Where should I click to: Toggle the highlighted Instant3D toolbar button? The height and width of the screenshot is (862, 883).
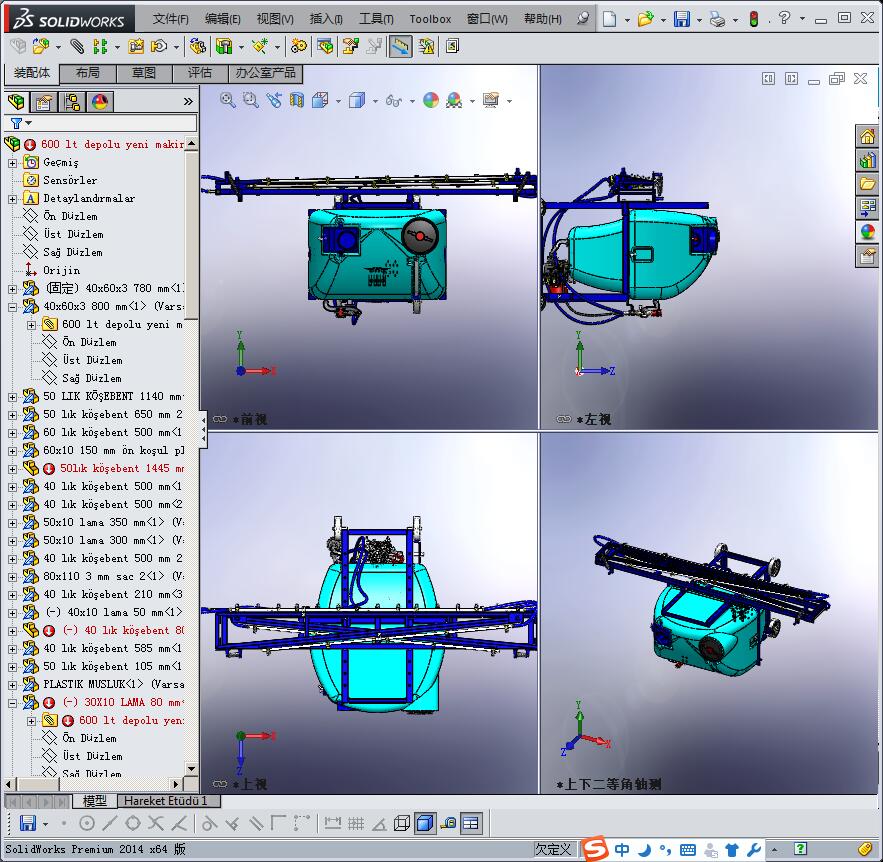pos(400,46)
